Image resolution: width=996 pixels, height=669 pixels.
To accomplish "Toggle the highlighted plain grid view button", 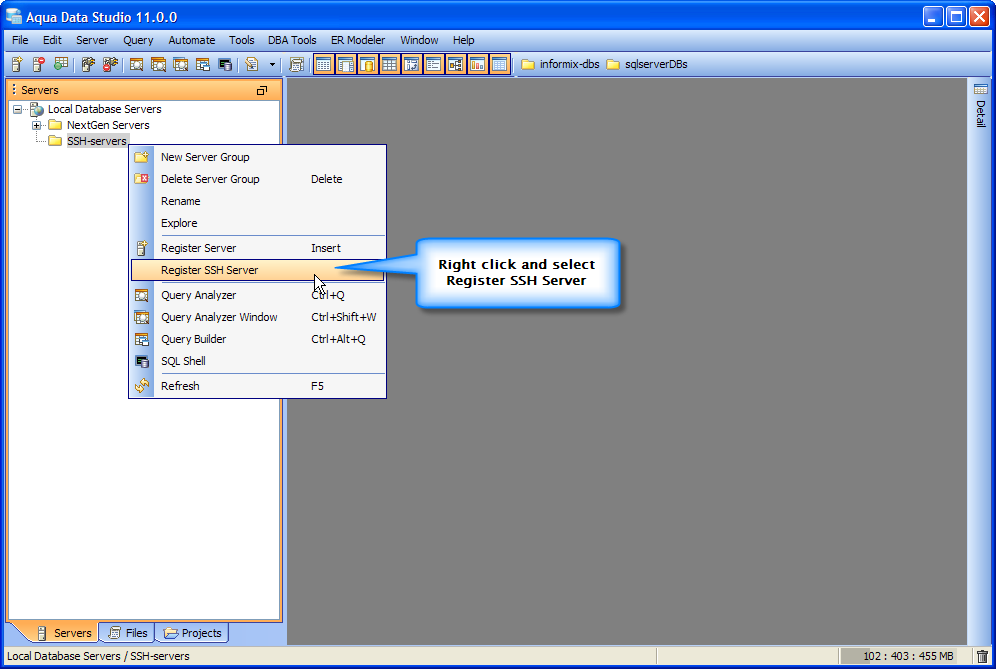I will [x=389, y=64].
